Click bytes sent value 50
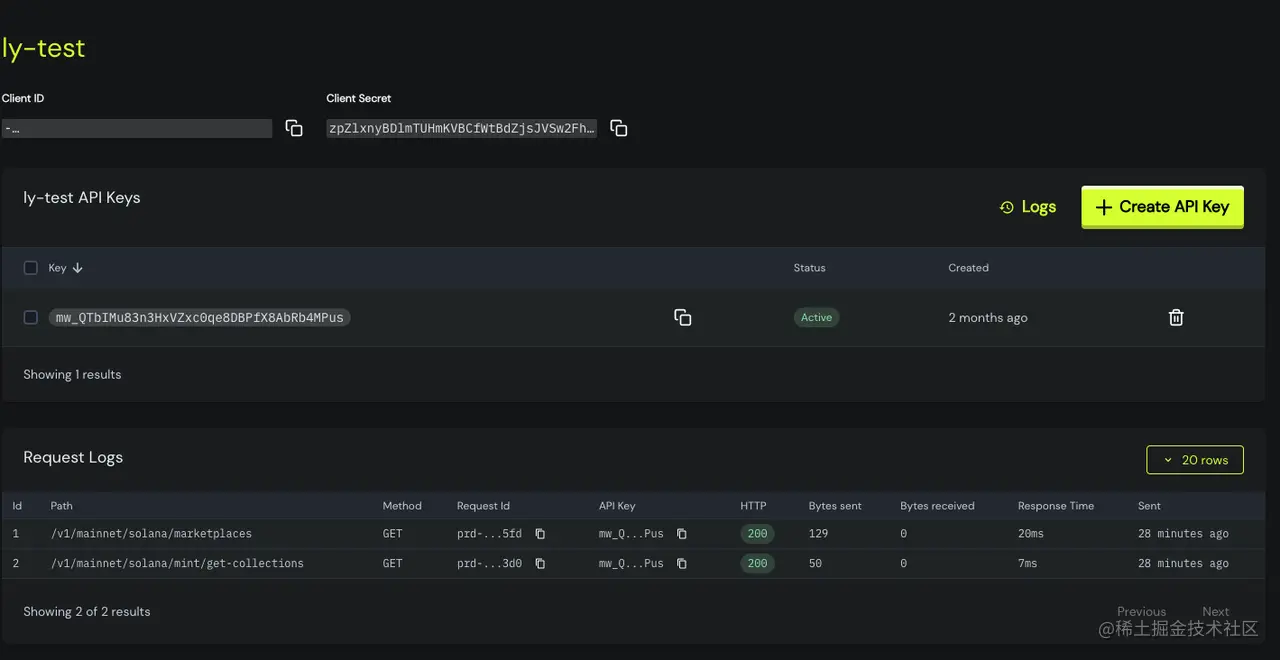The width and height of the screenshot is (1280, 660). 816,564
